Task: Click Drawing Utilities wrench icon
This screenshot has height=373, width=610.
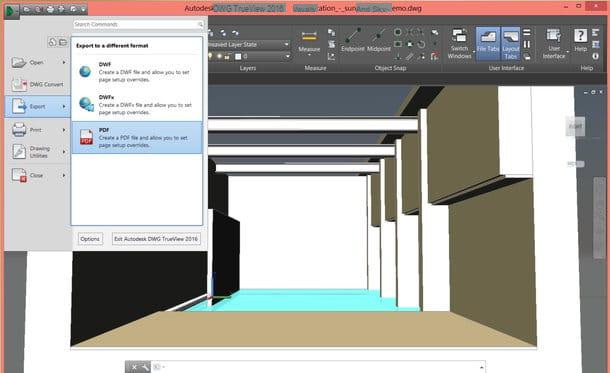Action: (19, 151)
